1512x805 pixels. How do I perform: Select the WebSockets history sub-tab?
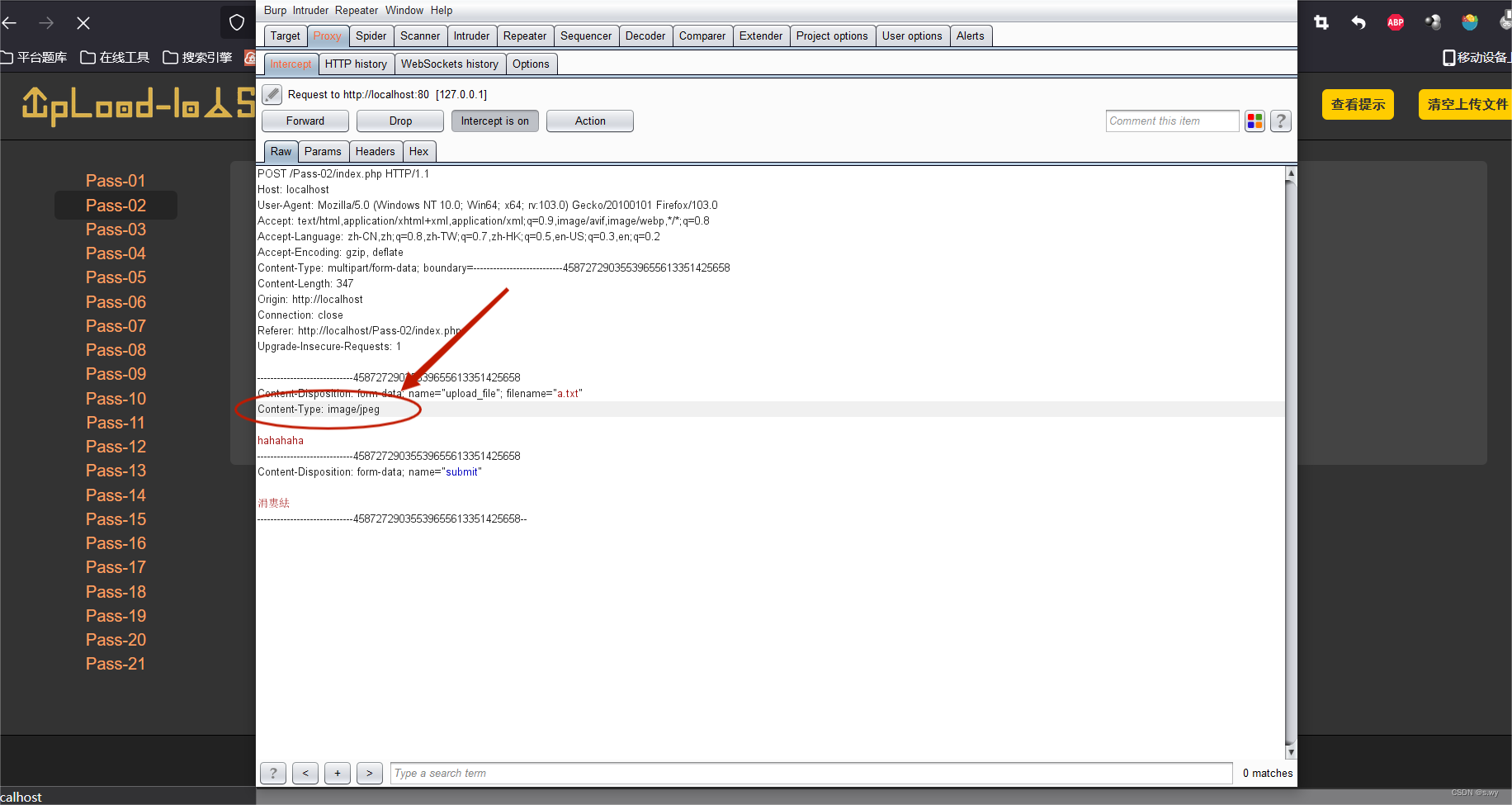(450, 64)
